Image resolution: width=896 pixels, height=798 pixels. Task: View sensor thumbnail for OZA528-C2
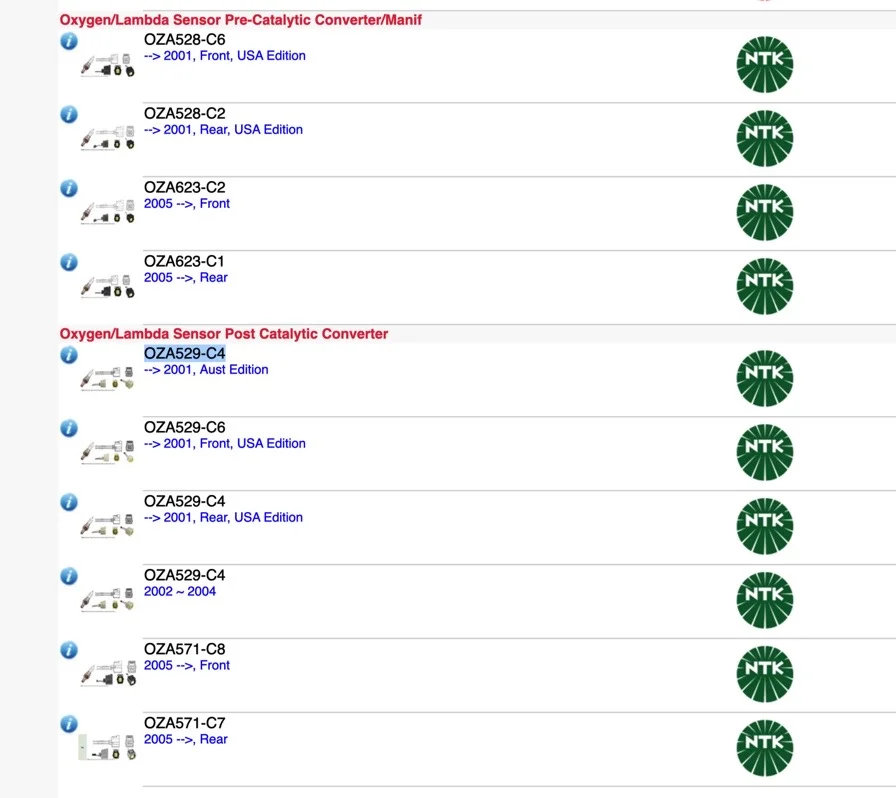(x=108, y=138)
